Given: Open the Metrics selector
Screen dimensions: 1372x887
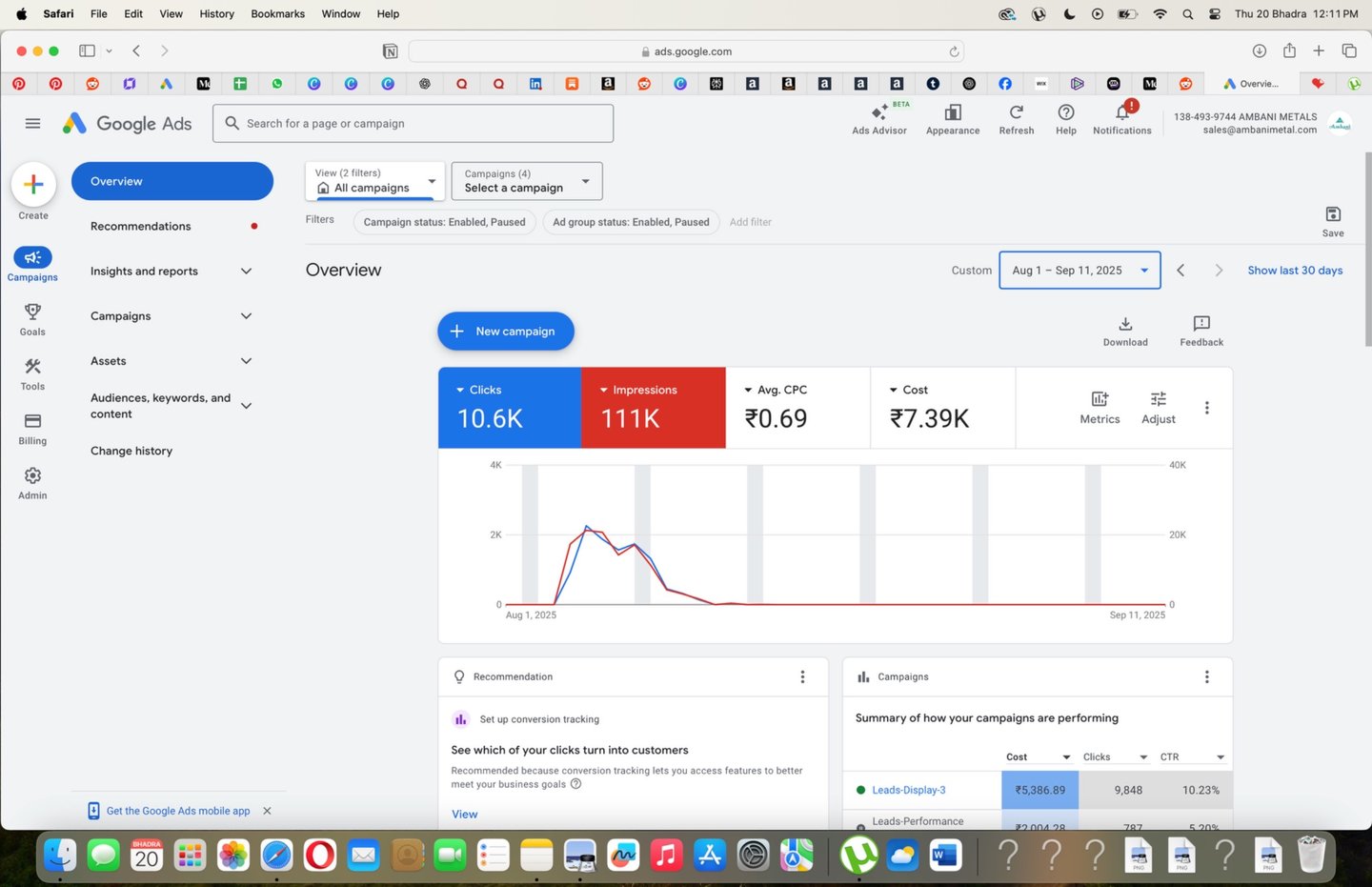Looking at the screenshot, I should pyautogui.click(x=1100, y=406).
